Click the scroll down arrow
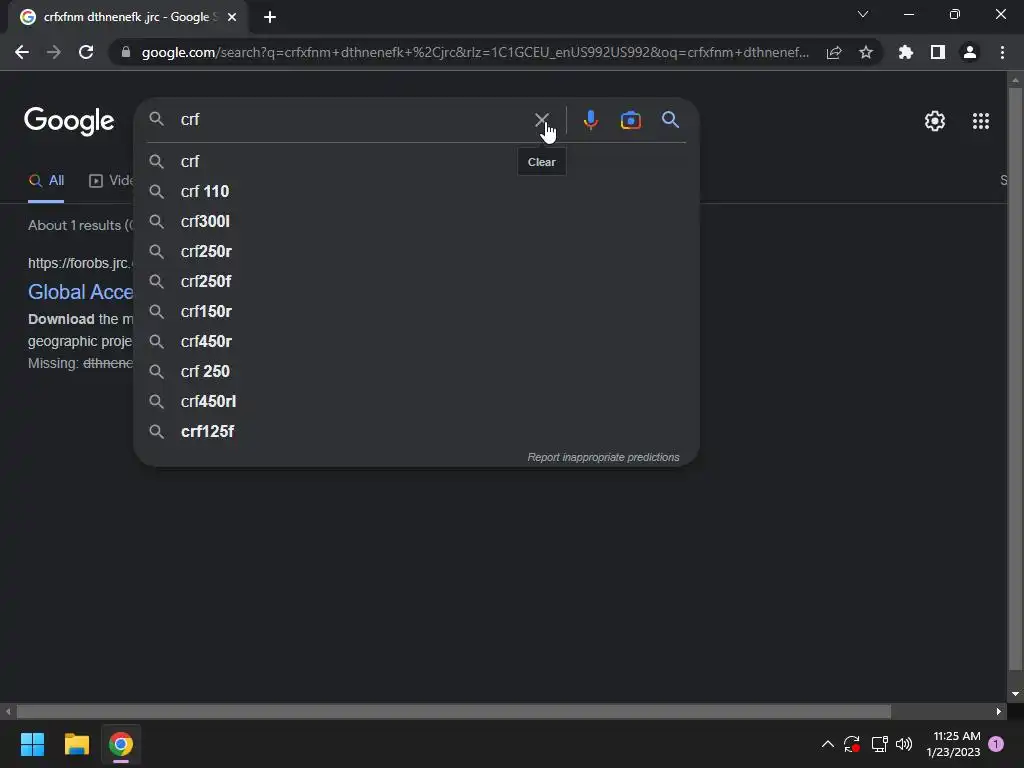The width and height of the screenshot is (1024, 768). tap(1015, 694)
